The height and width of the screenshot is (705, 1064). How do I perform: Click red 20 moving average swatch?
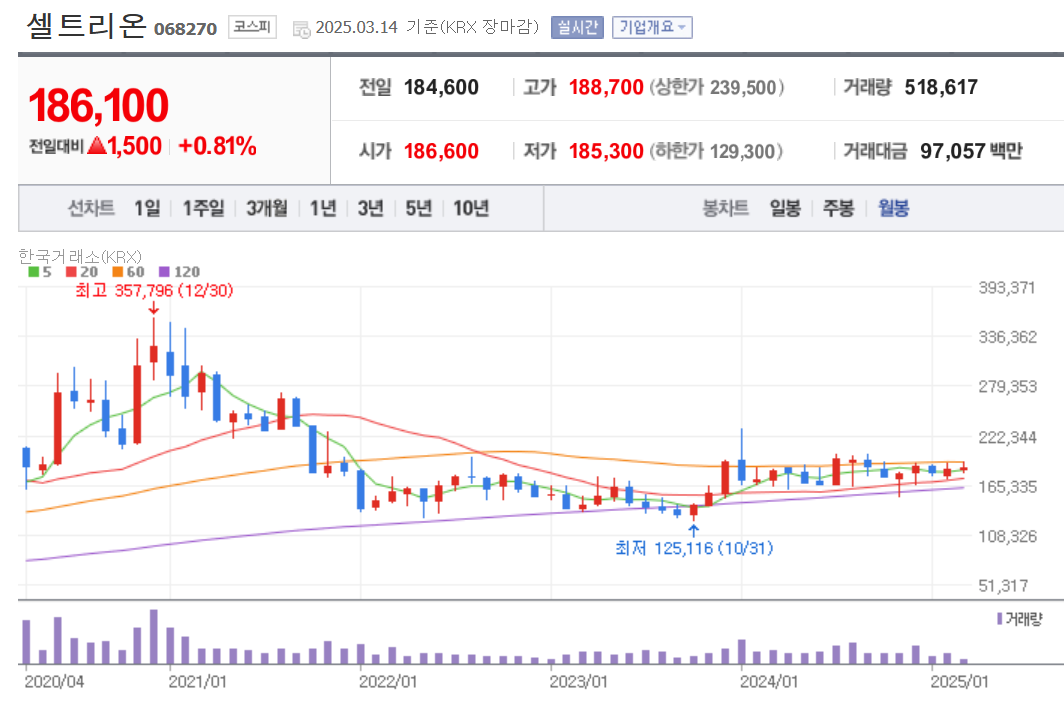click(x=71, y=272)
